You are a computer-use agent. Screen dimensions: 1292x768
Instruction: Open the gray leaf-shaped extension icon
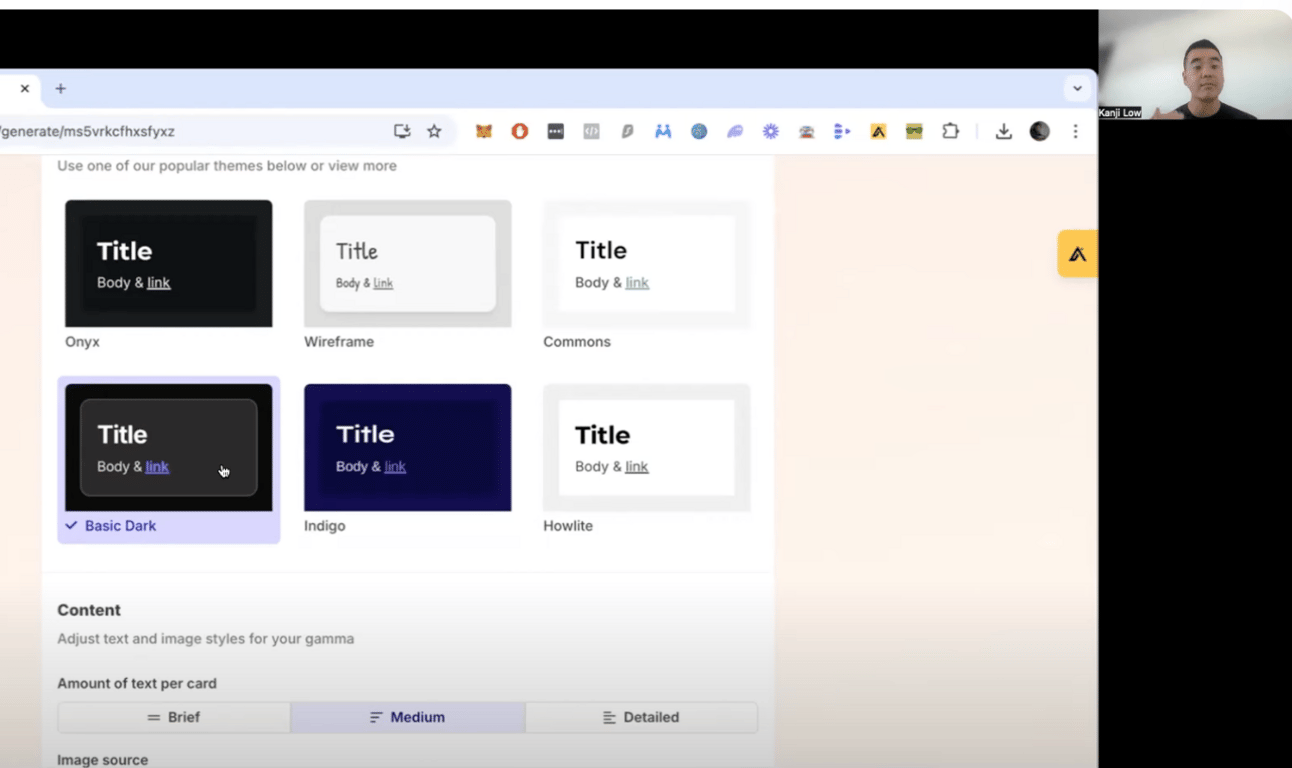tap(627, 131)
